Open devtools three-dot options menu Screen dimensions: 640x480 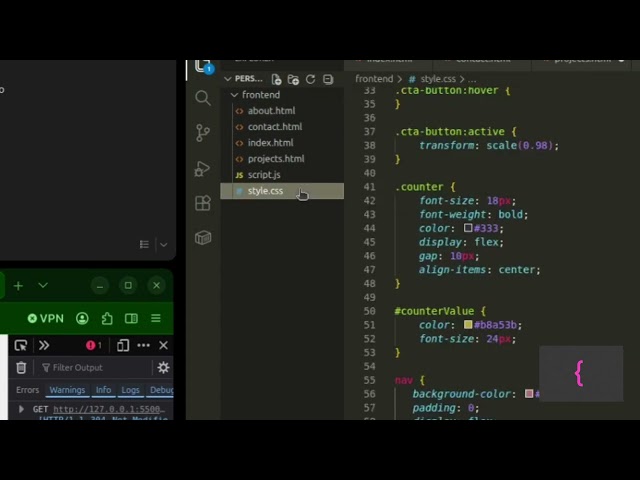coord(143,345)
